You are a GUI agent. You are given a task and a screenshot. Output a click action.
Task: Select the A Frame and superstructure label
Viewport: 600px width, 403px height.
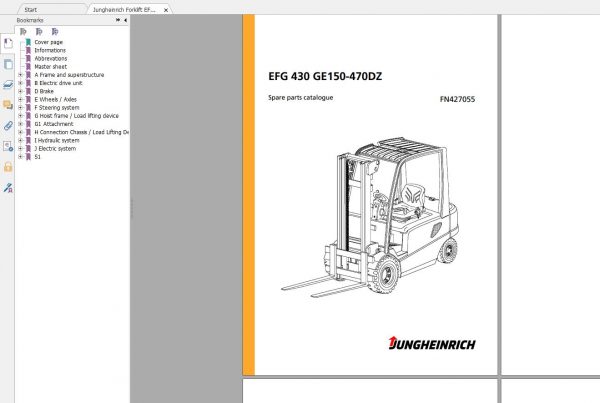(x=69, y=75)
